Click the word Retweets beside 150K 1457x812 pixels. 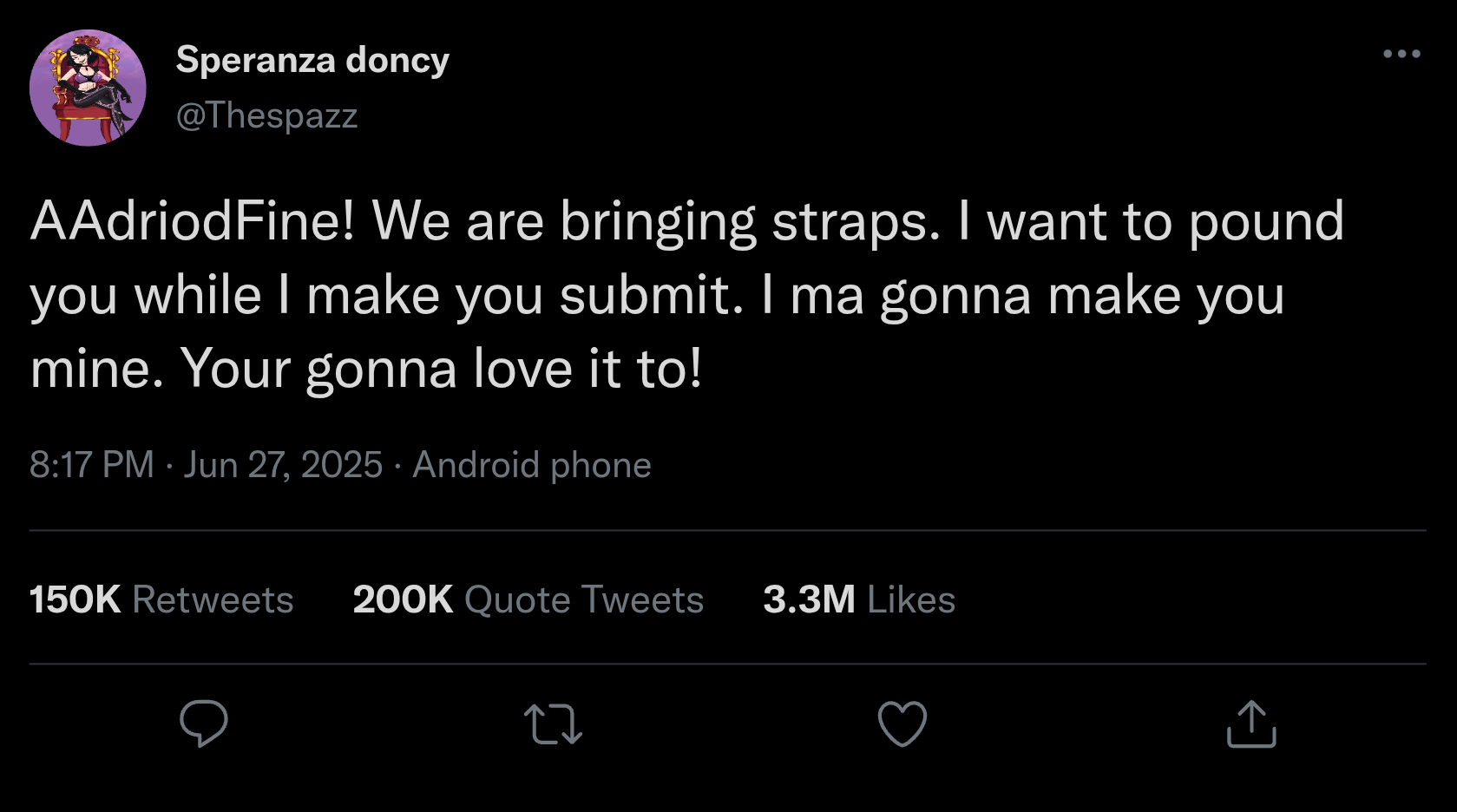pos(213,599)
